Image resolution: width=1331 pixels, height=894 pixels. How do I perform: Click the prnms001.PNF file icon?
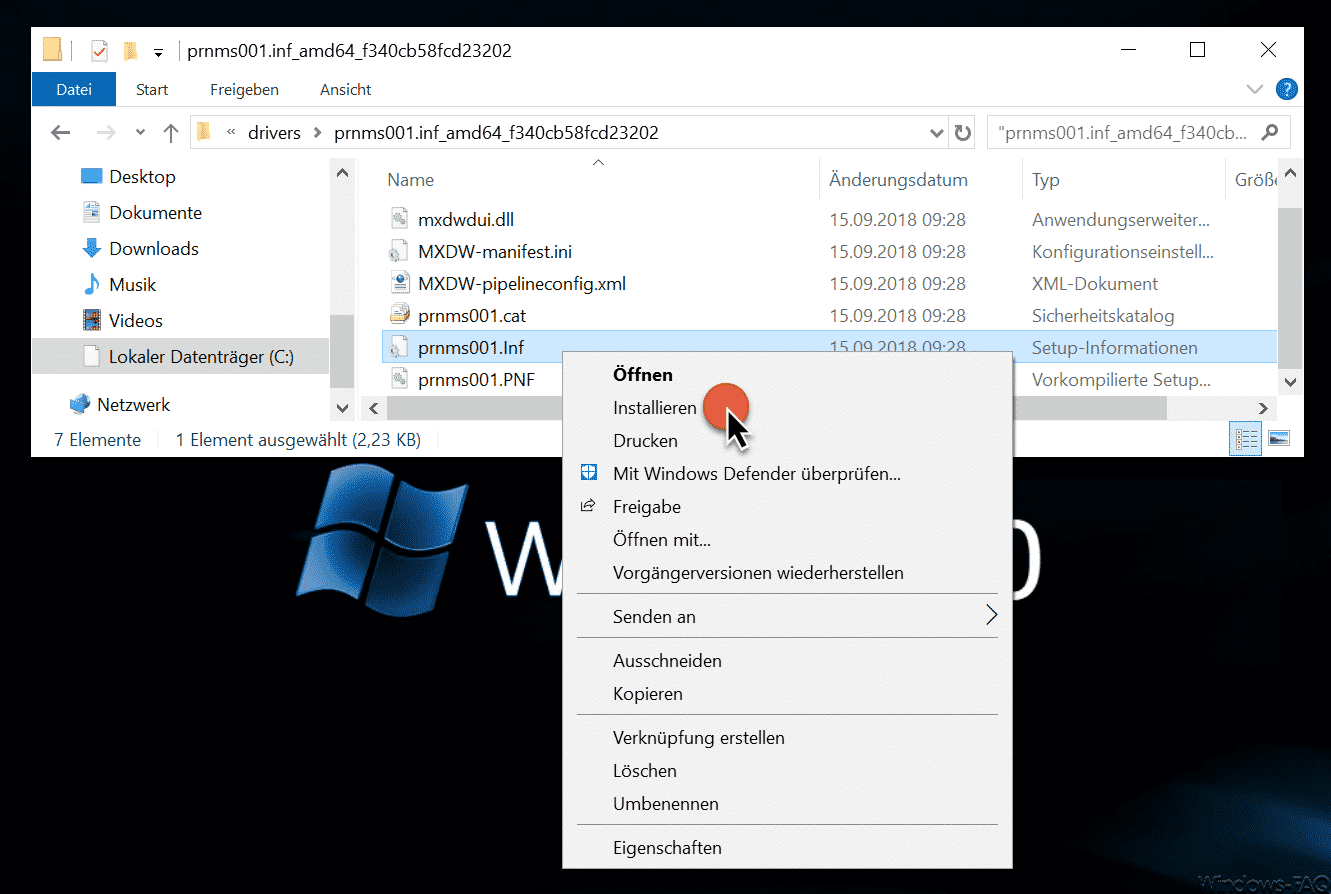(399, 379)
